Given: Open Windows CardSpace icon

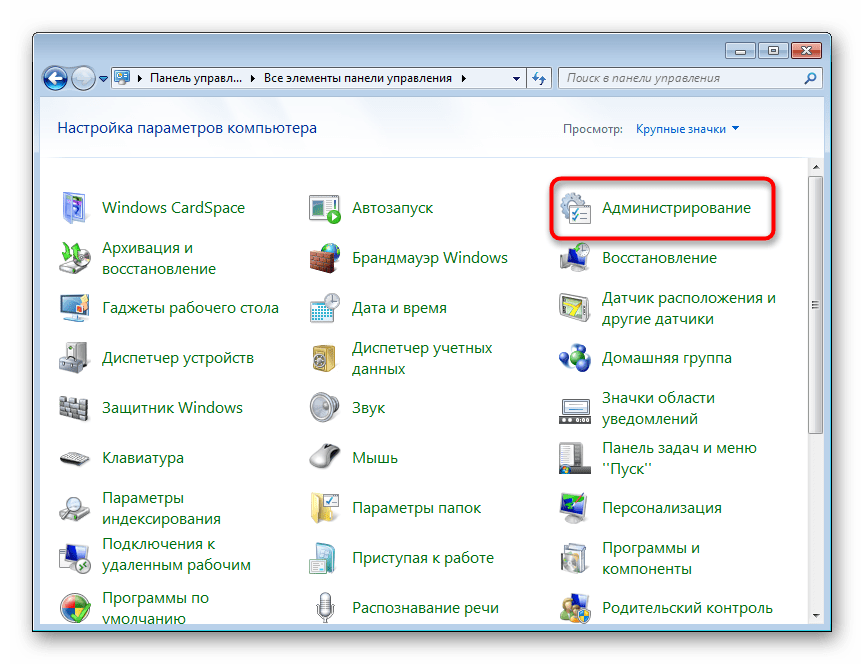Looking at the screenshot, I should [75, 209].
